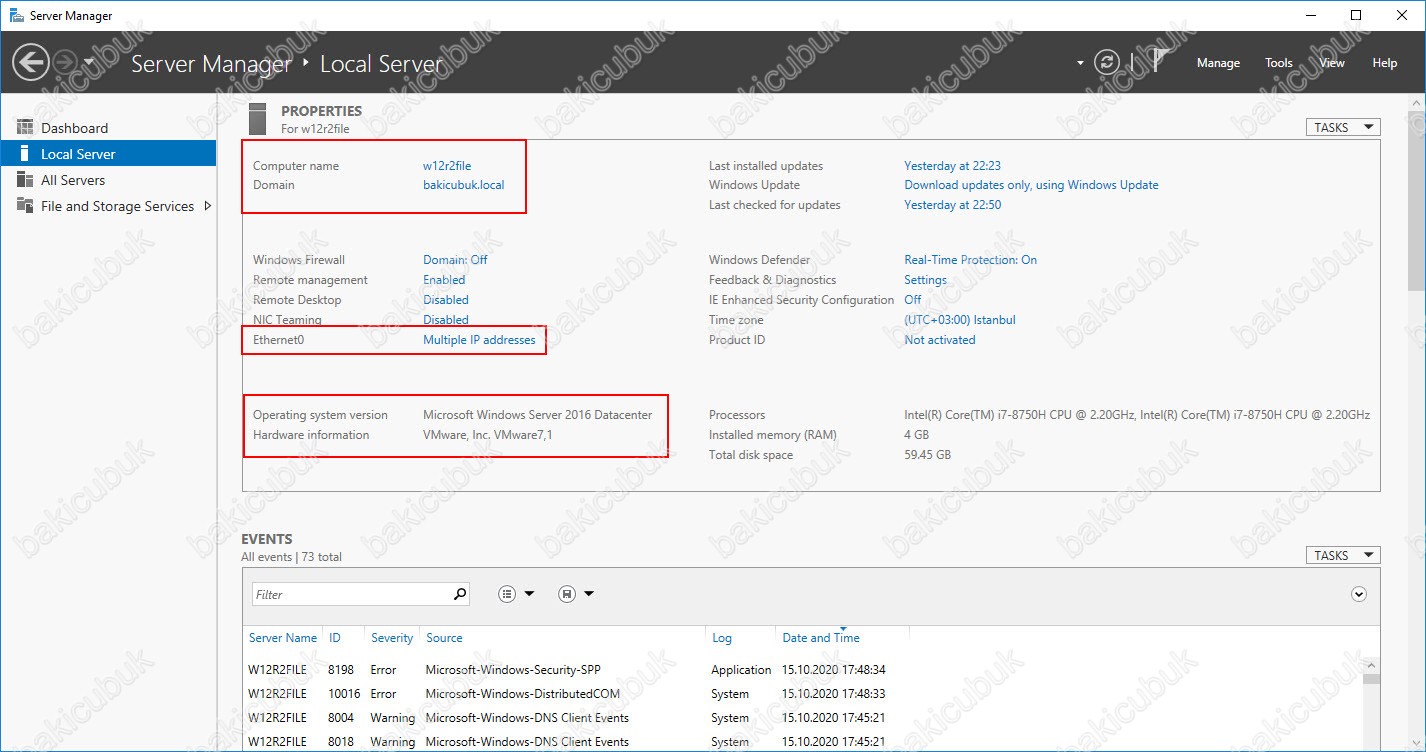
Task: Click the Microsoft Windows Server 2016 Datacenter text
Action: tap(537, 415)
